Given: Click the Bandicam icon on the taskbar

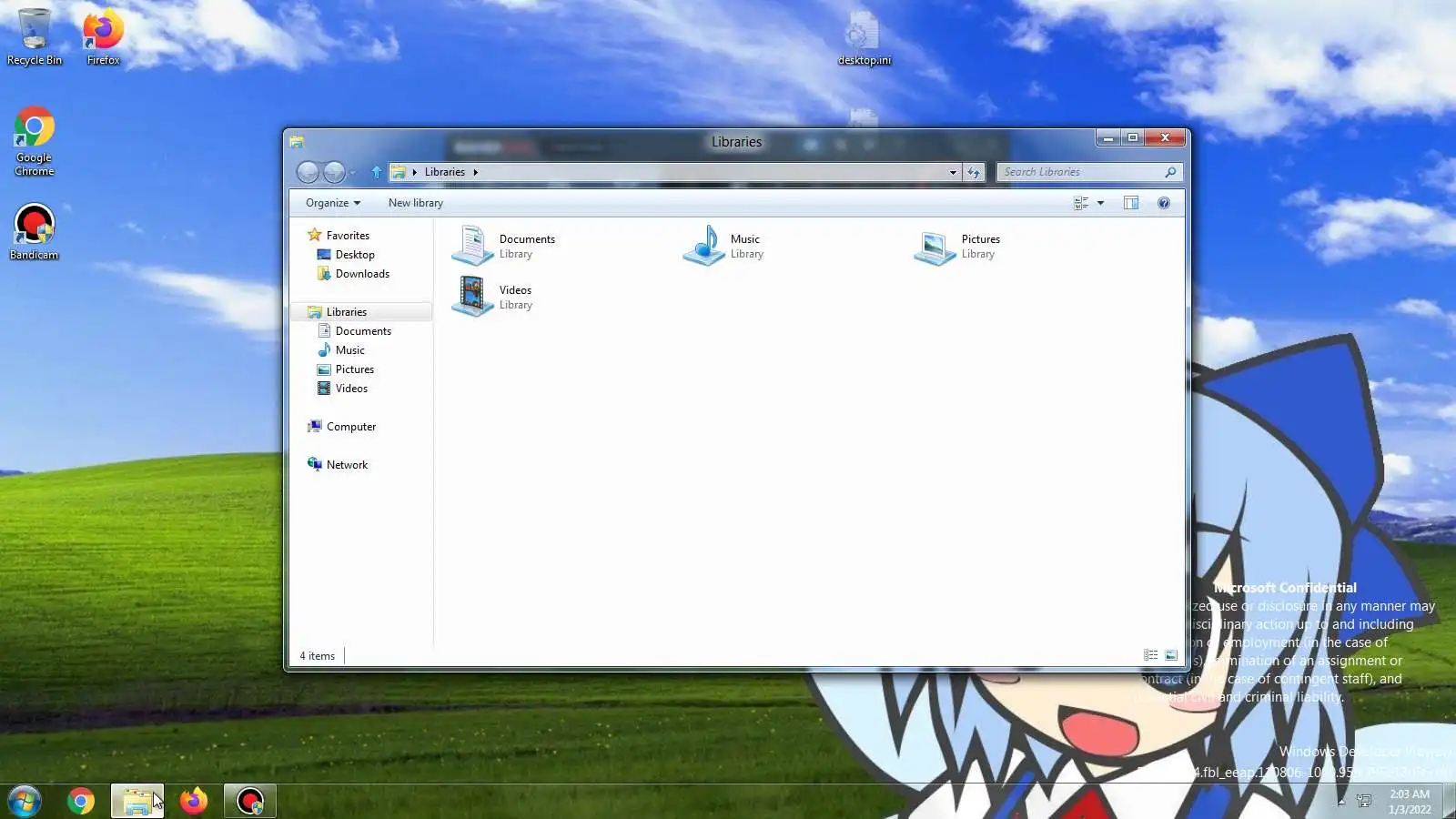Looking at the screenshot, I should [249, 801].
